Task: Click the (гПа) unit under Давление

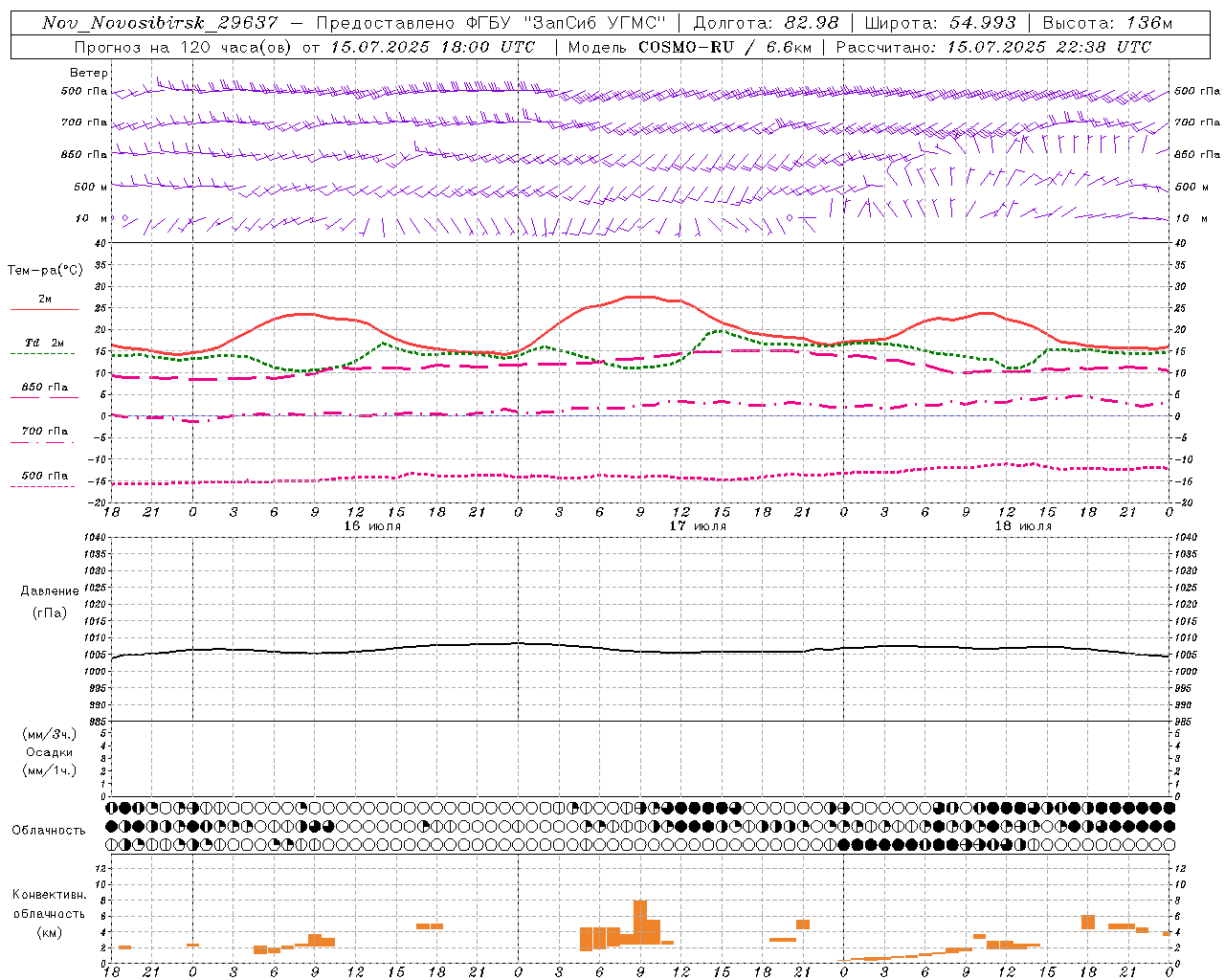Action: pos(50,612)
